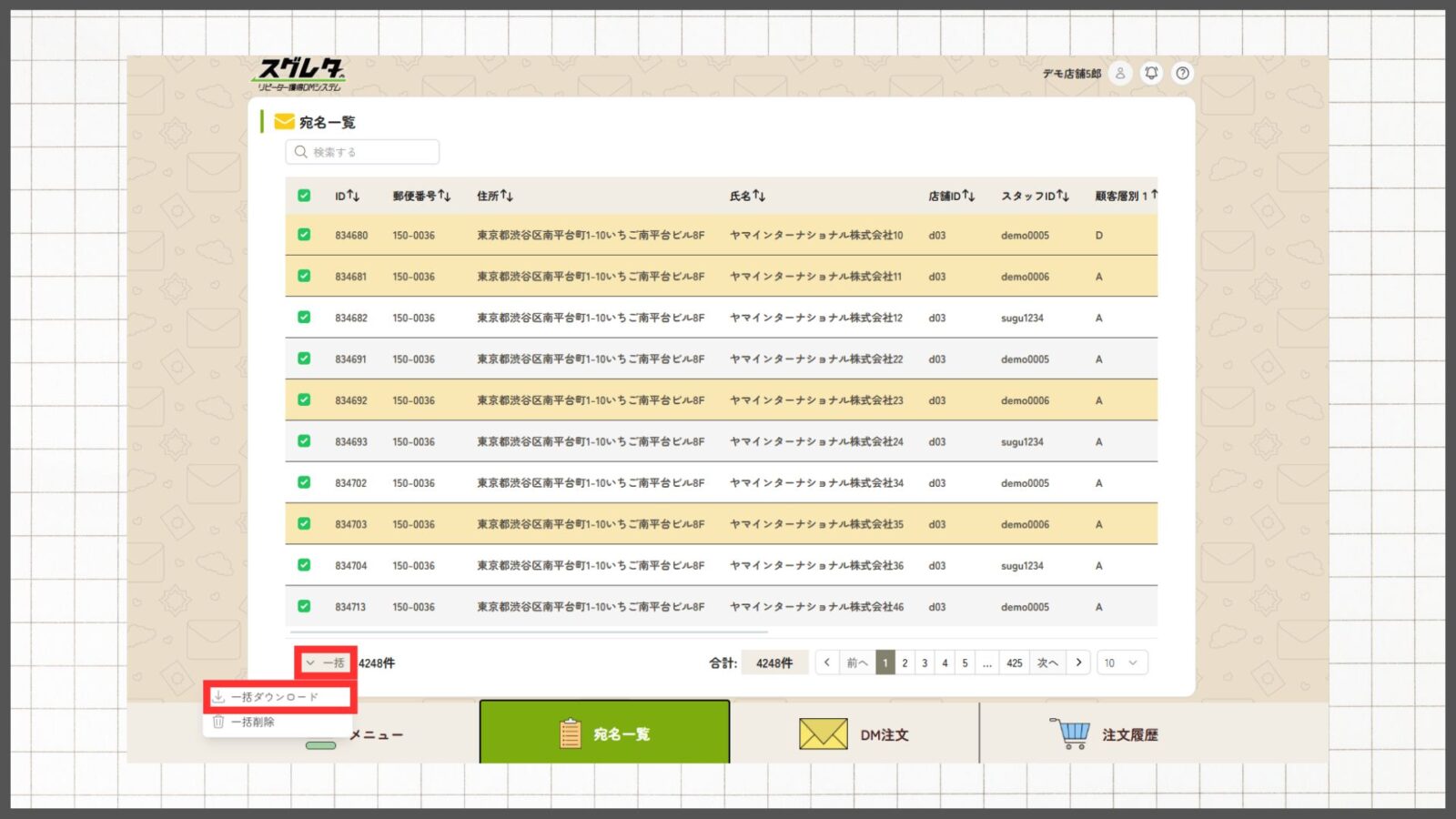Click the ID column sort arrows
The height and width of the screenshot is (819, 1456).
[353, 196]
